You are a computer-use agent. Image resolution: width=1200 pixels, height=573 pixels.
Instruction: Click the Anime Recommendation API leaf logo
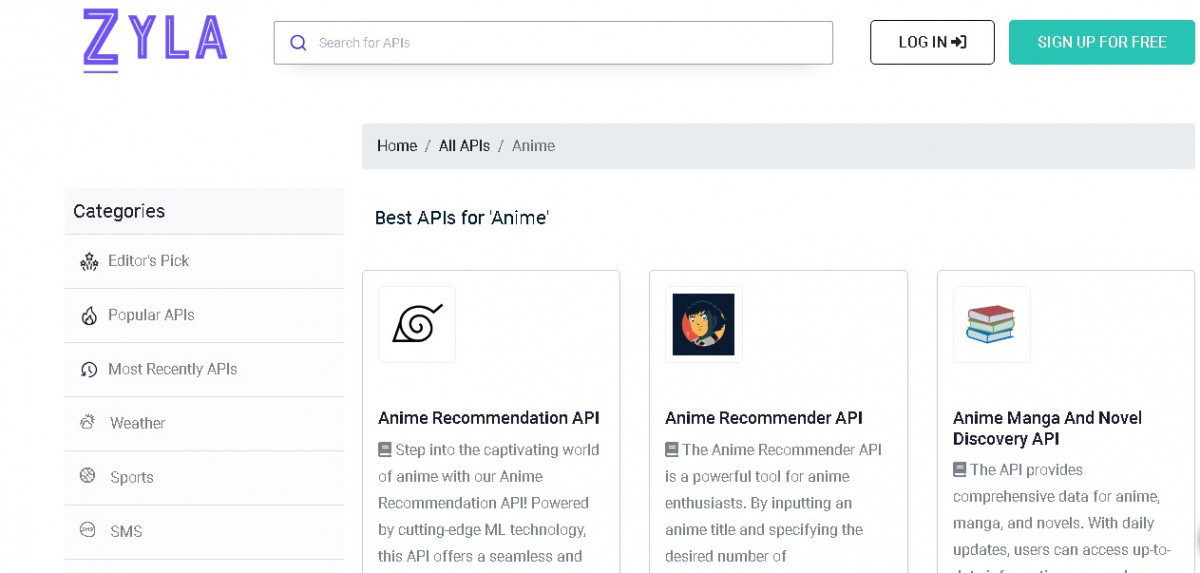tap(417, 324)
